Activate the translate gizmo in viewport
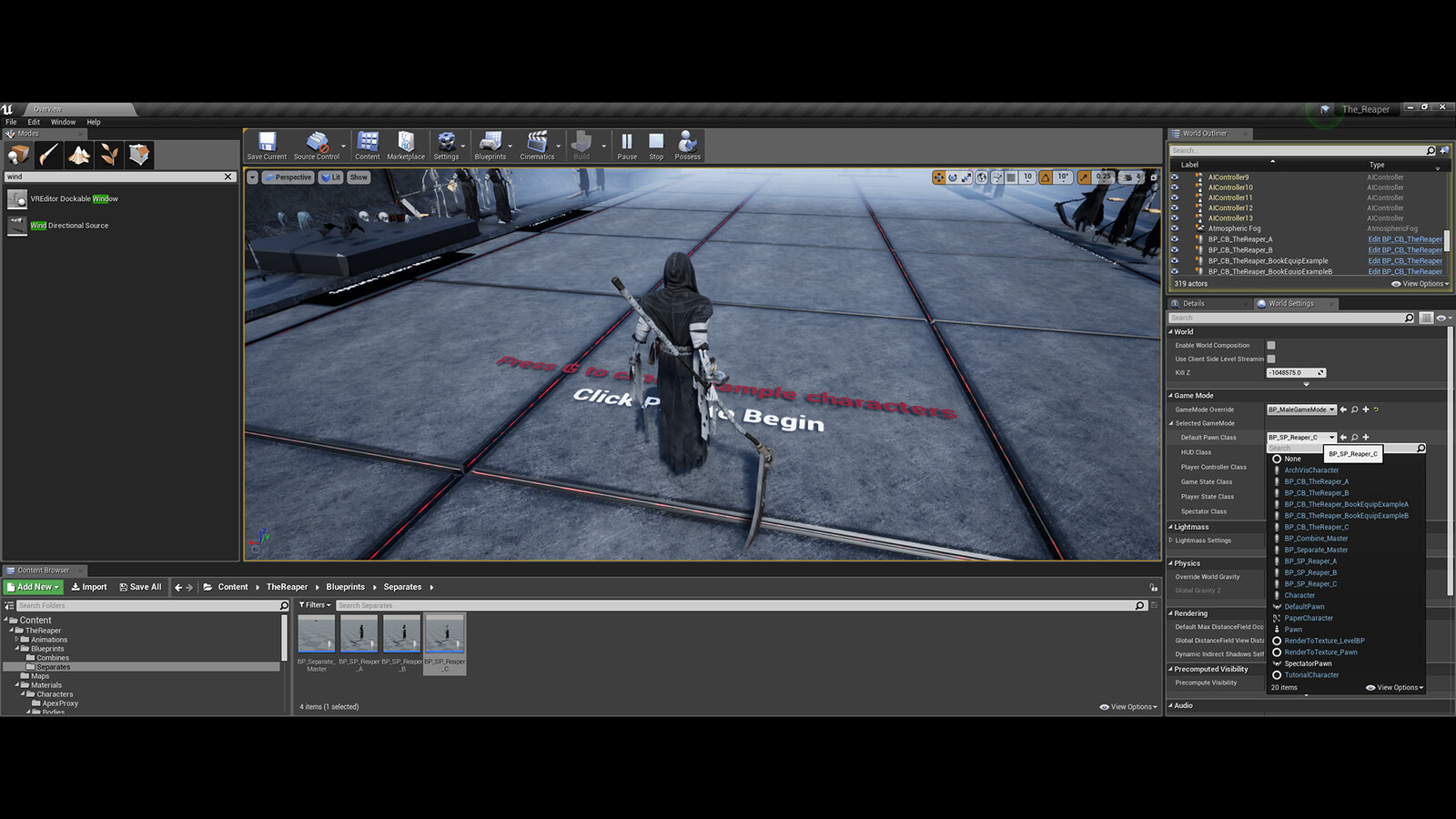Viewport: 1456px width, 819px height. pos(938,177)
